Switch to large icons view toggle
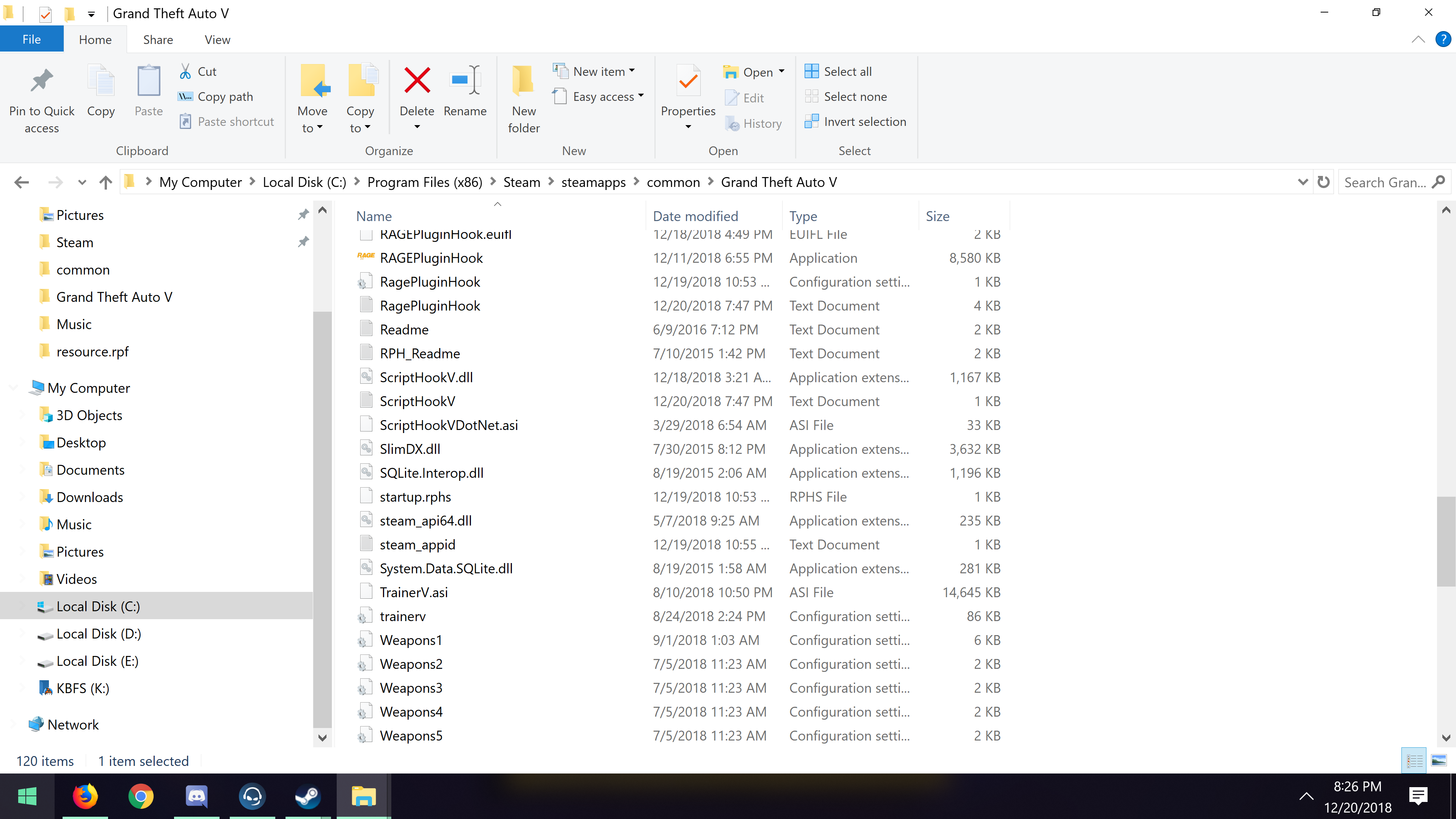Screen dimensions: 1456x819 [1439, 761]
